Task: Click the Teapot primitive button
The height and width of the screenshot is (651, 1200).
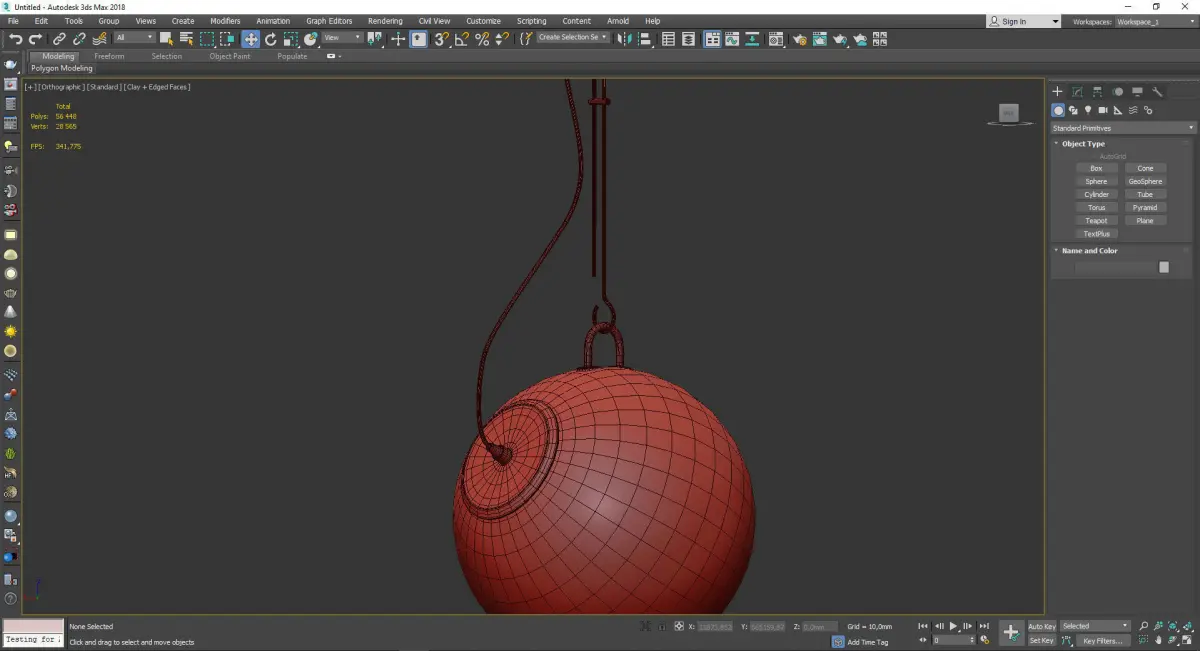Action: point(1096,221)
